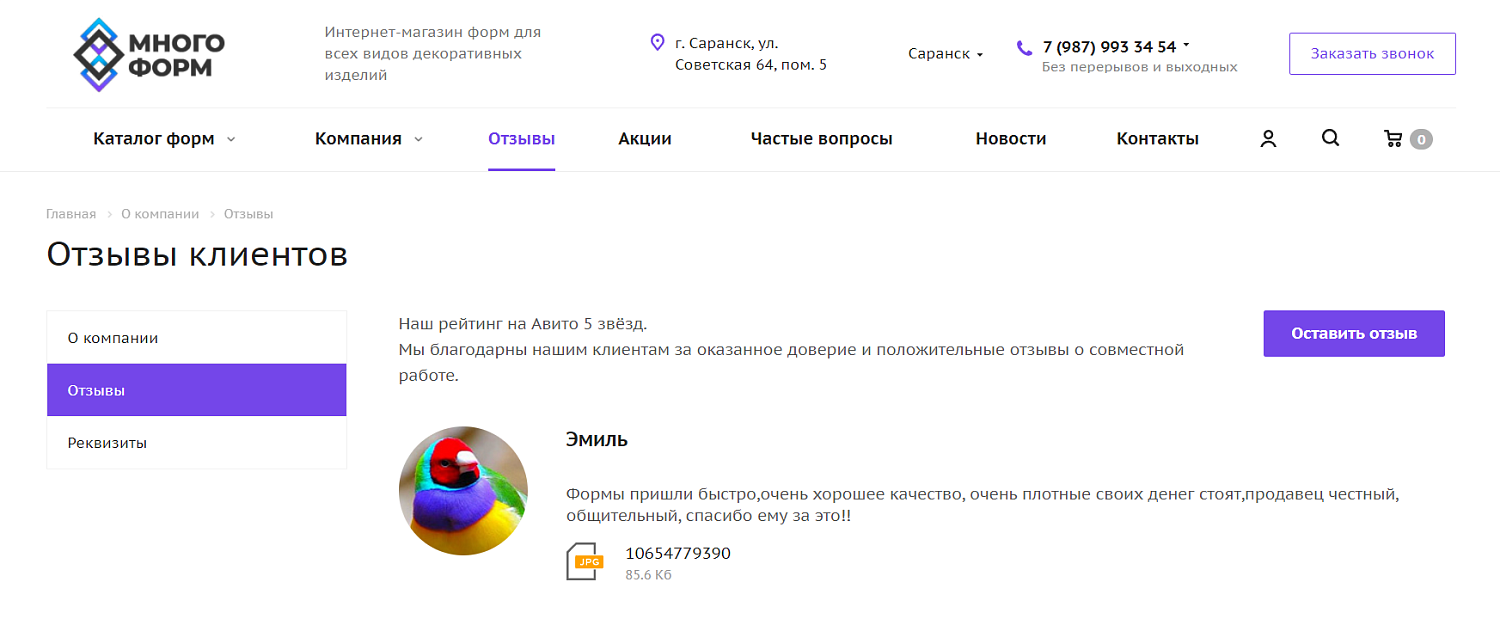Click the user account icon

click(1267, 138)
